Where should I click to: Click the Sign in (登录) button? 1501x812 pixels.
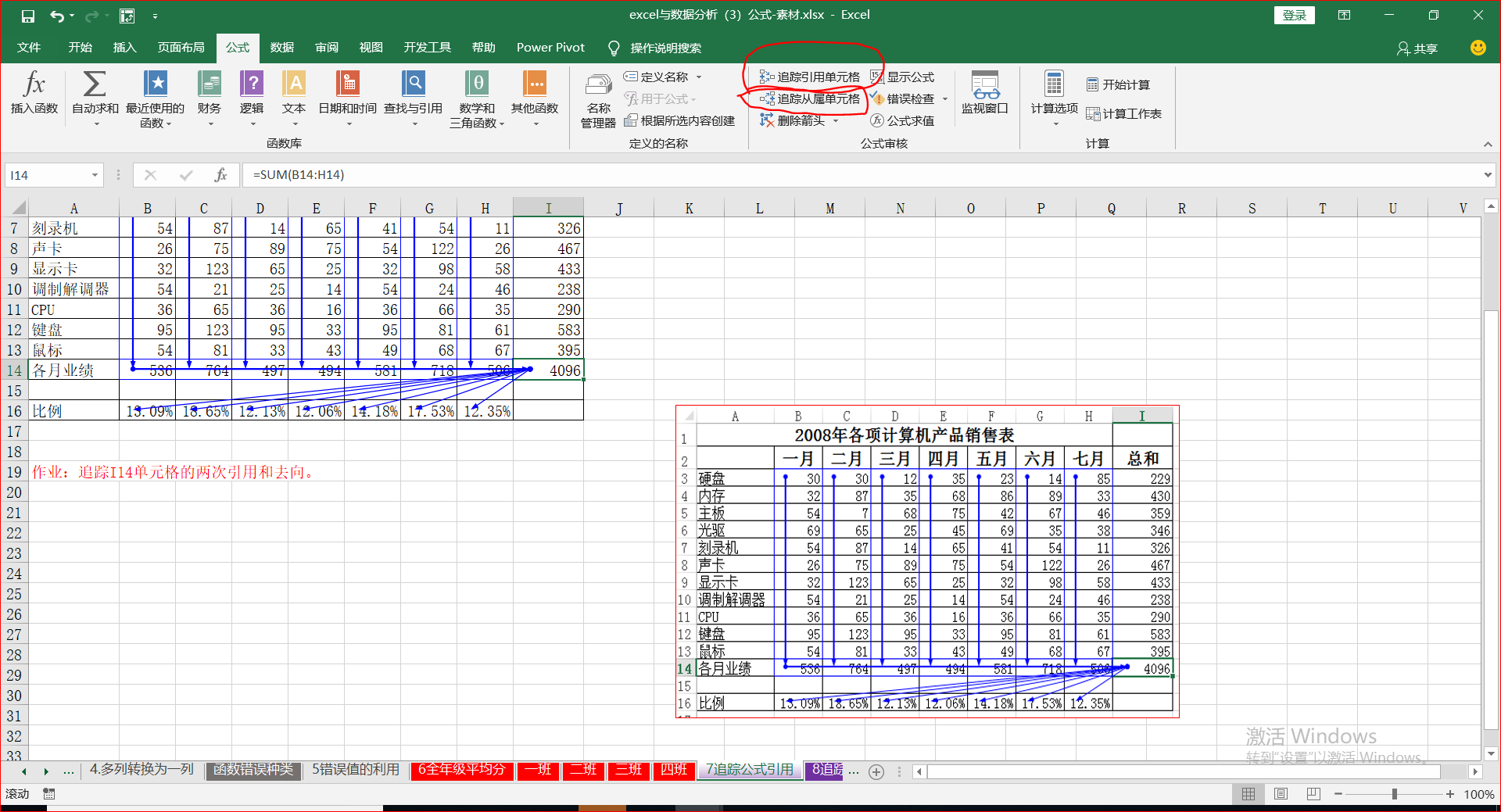coord(1295,15)
